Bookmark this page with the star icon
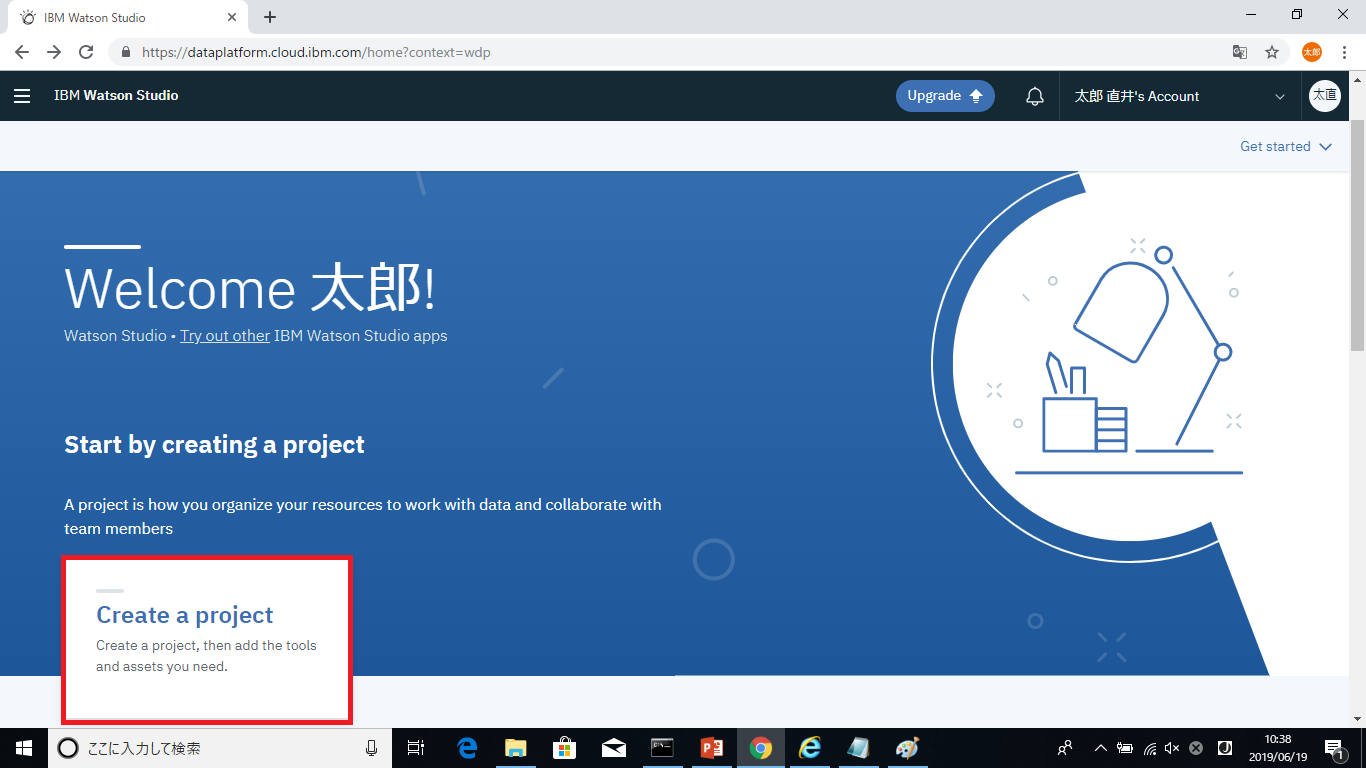Screen dimensions: 1366x768 pos(1272,52)
